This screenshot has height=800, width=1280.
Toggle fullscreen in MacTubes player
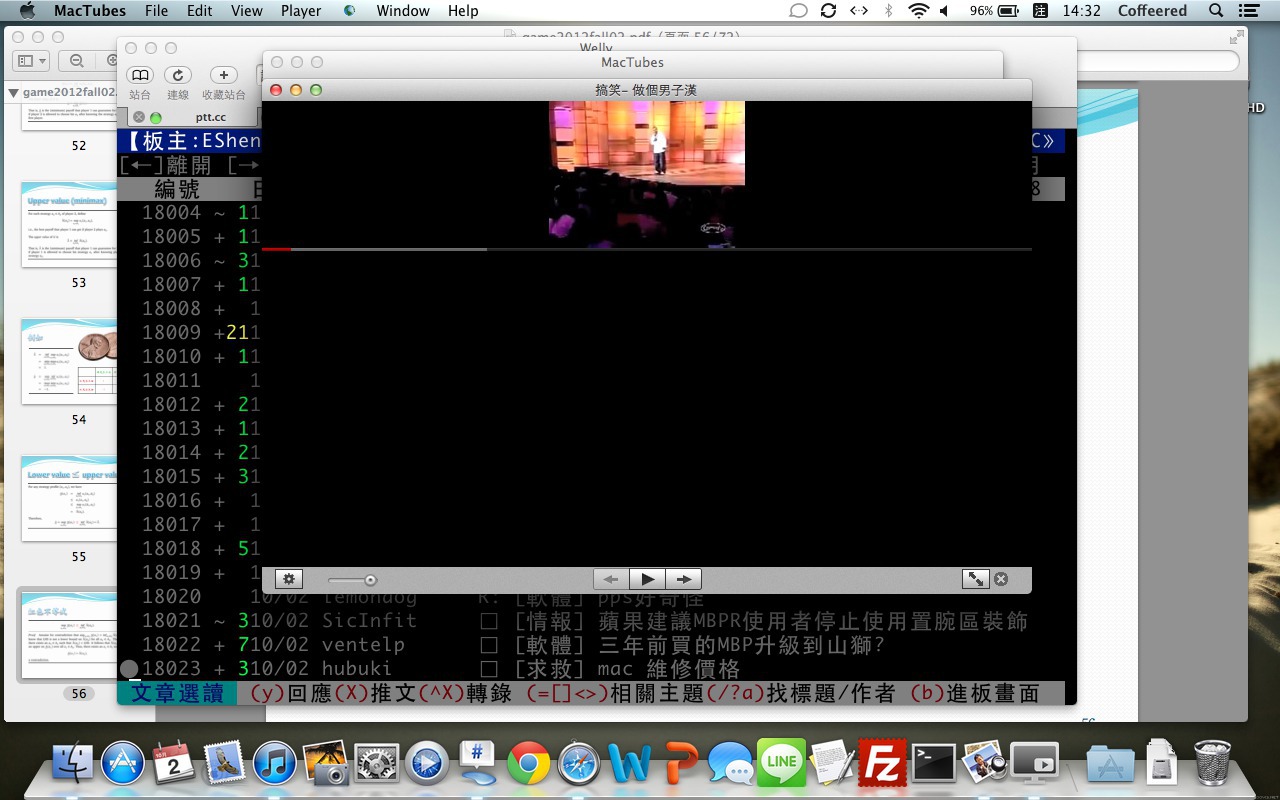pos(975,579)
